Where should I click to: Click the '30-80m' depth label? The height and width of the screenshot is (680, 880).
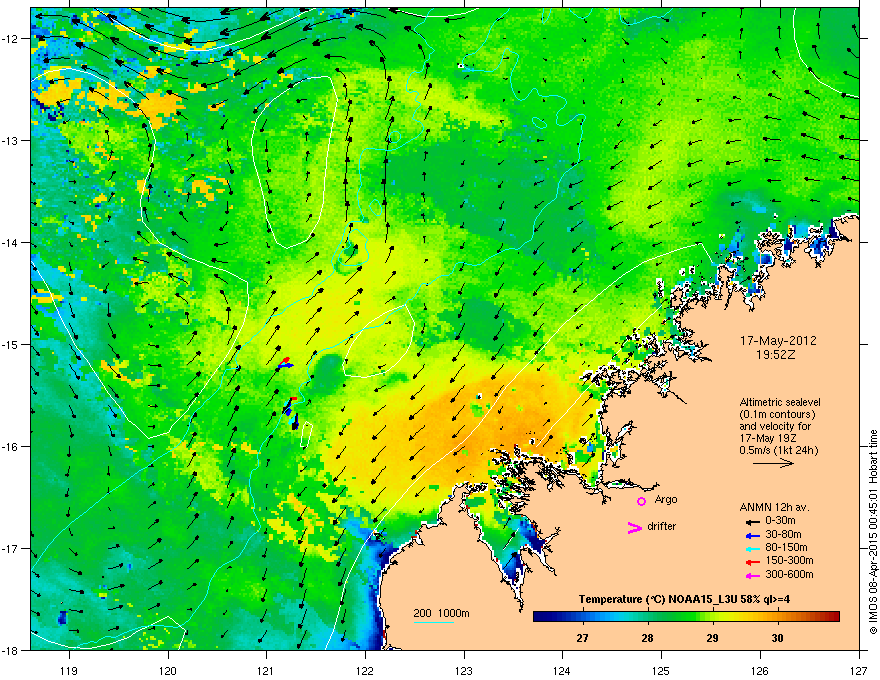(783, 534)
